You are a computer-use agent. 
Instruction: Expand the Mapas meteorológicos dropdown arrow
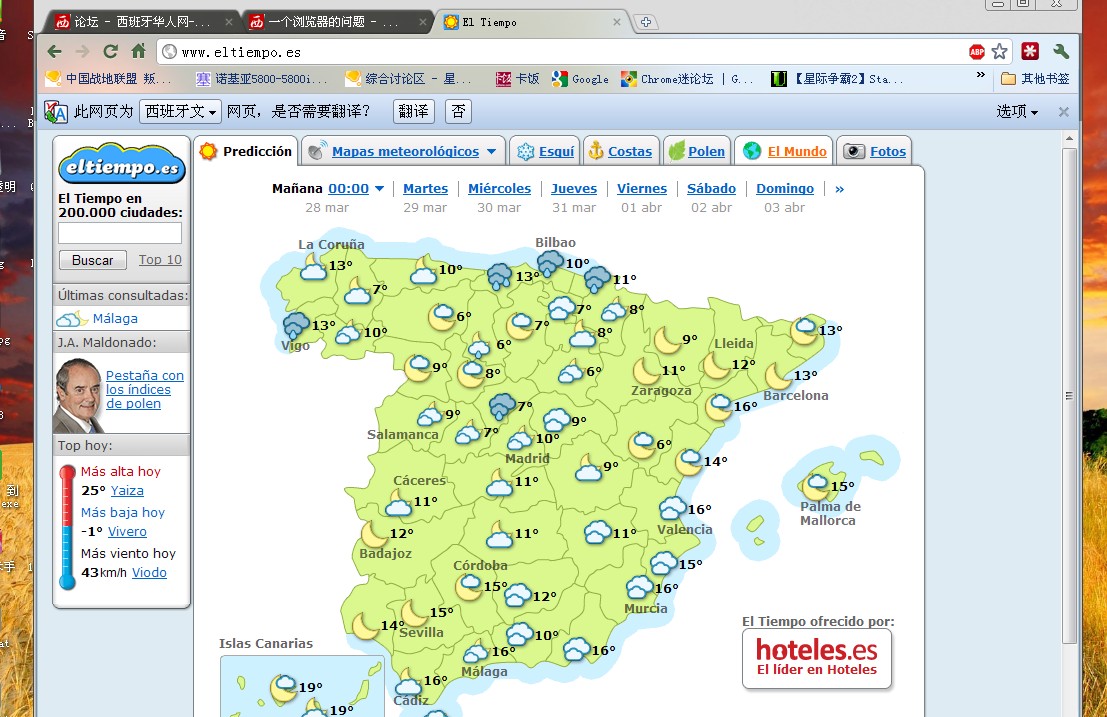(491, 152)
